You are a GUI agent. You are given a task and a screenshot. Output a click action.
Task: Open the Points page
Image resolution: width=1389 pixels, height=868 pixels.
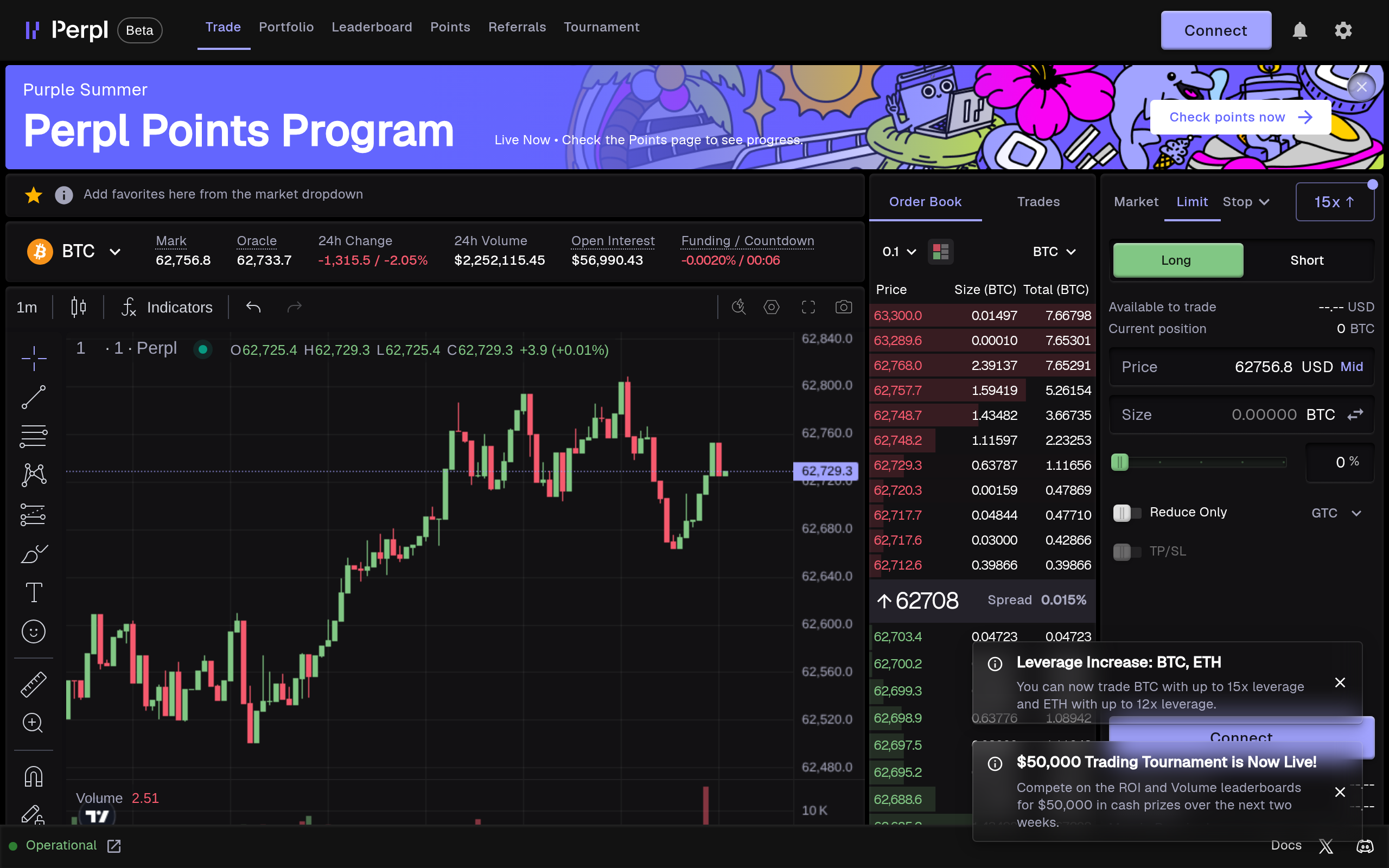pos(450,27)
